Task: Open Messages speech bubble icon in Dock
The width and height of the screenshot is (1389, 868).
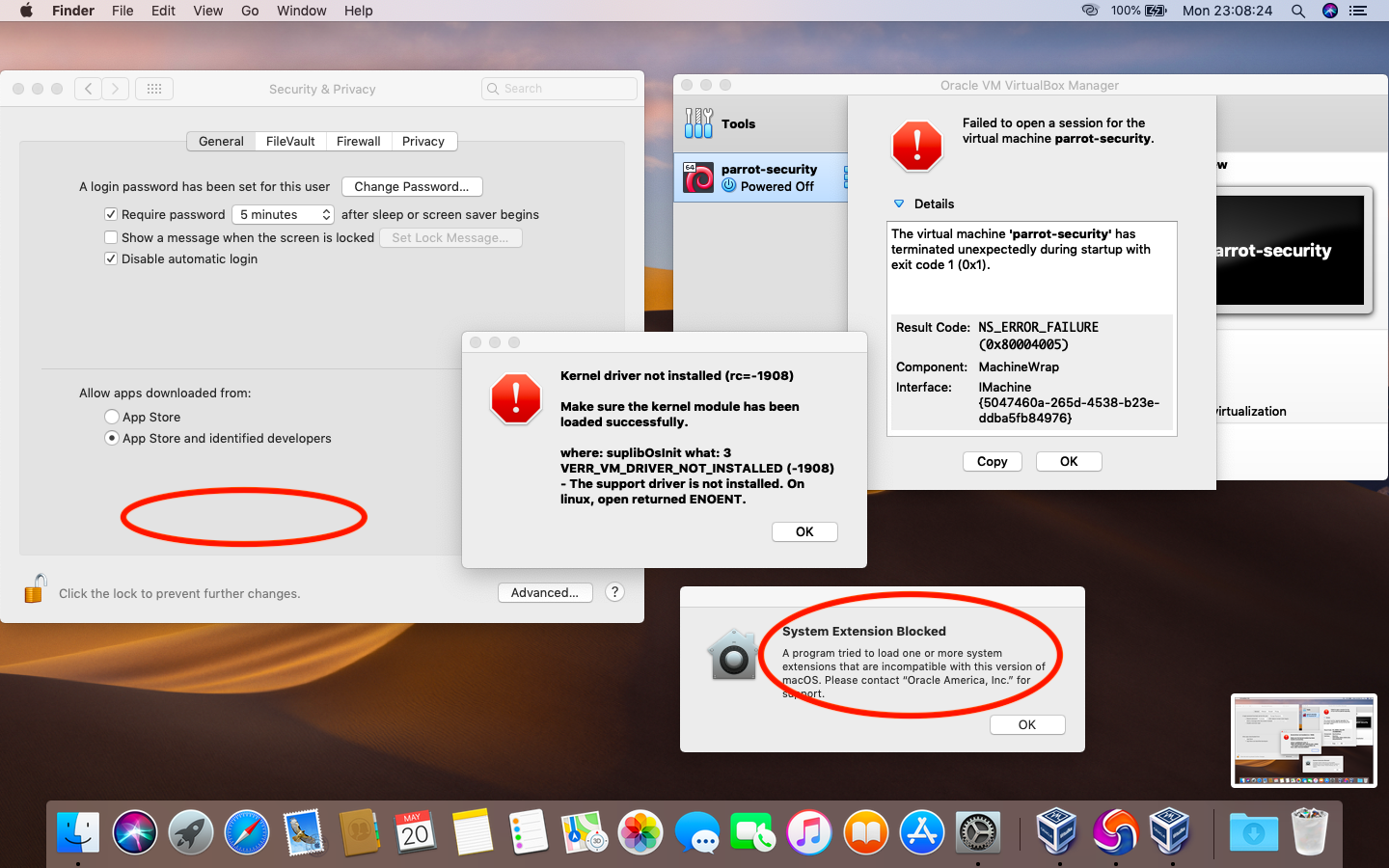Action: 696,831
